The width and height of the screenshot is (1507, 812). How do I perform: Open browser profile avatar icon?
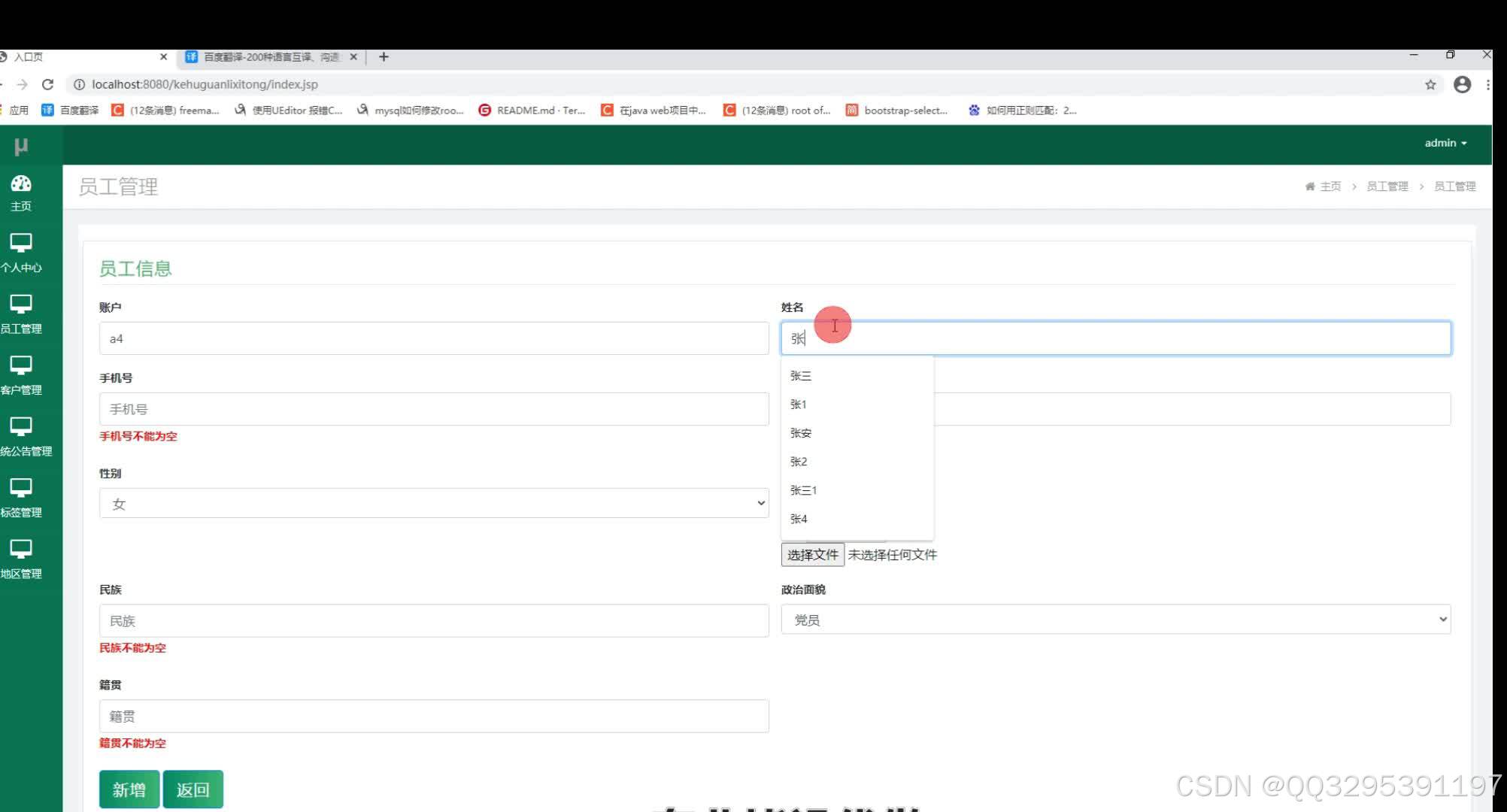[1462, 84]
